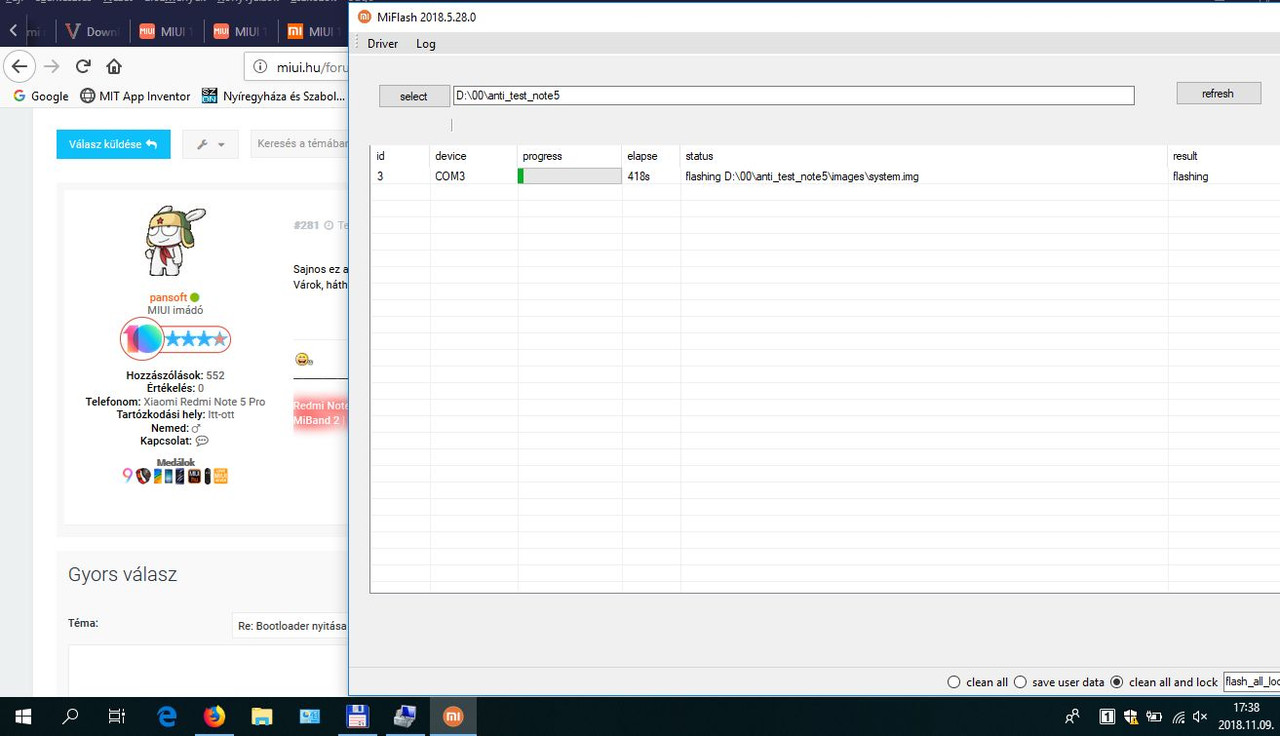
Task: Switch to Download tab in Firefox
Action: (91, 32)
